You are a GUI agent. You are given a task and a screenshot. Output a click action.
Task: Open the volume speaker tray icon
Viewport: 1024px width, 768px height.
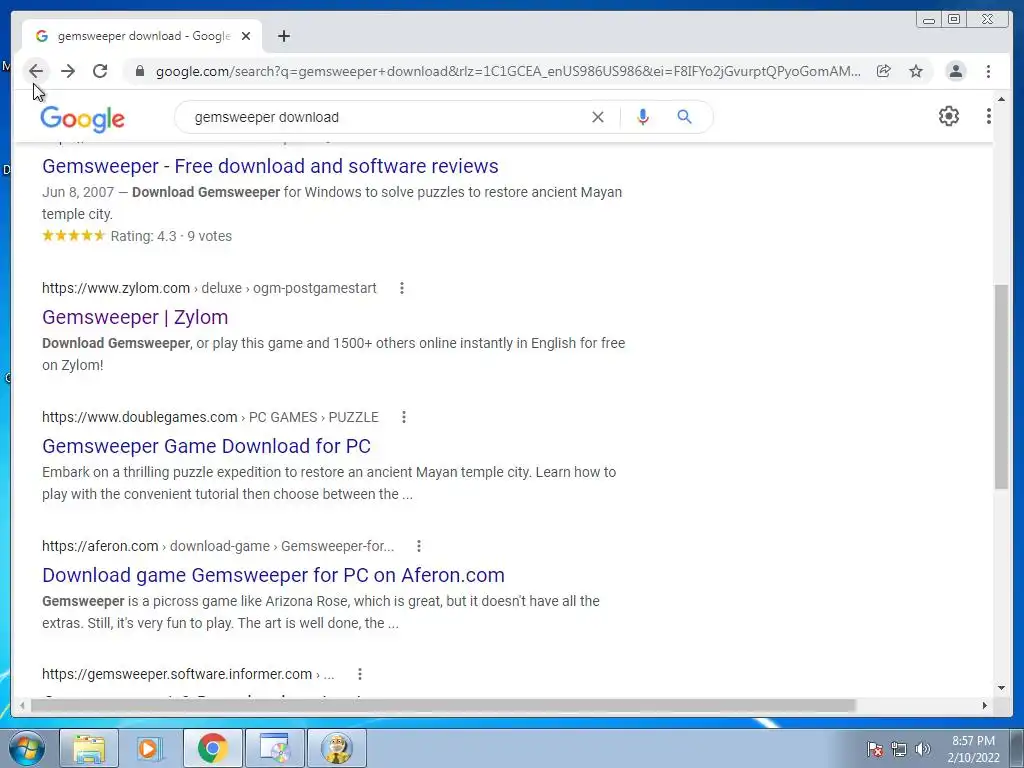click(923, 749)
